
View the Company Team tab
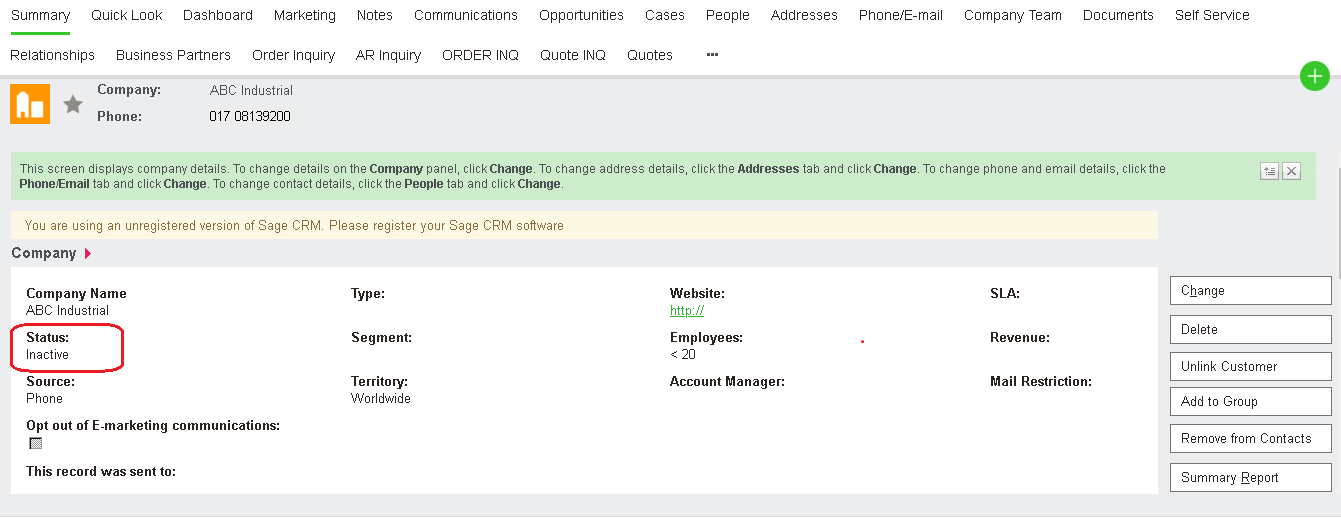click(1013, 15)
